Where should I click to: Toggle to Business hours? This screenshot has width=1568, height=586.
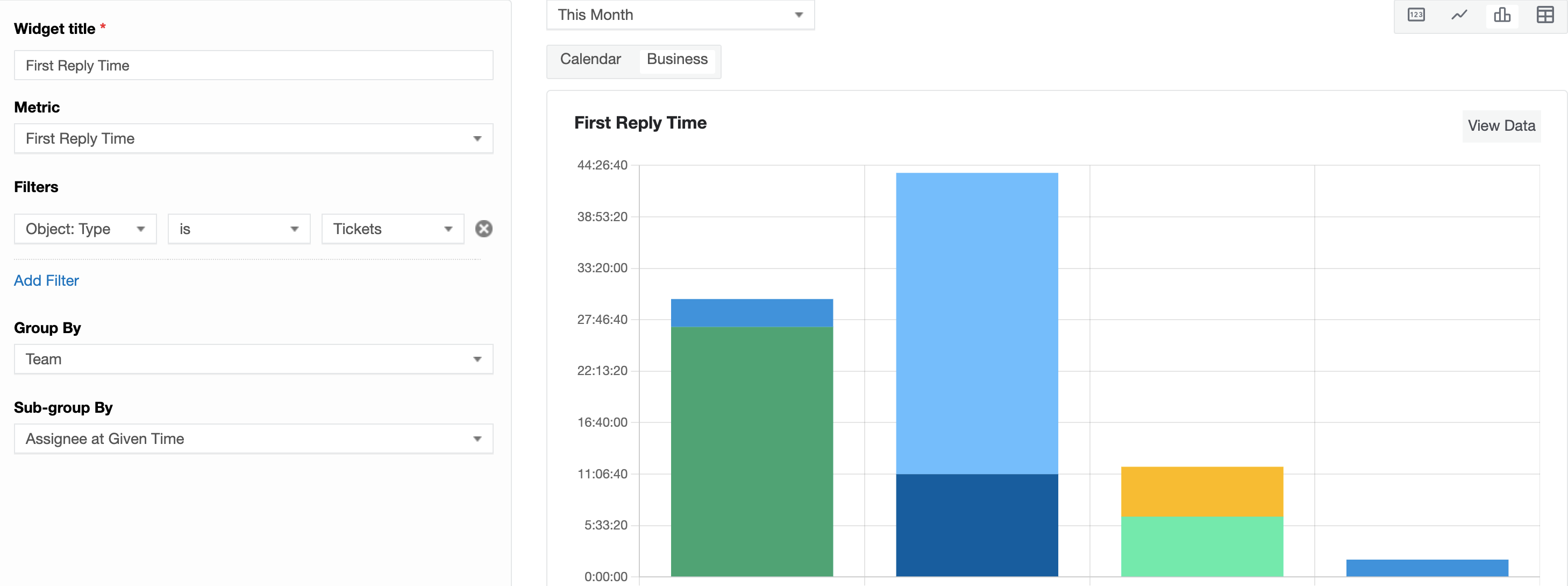click(677, 59)
